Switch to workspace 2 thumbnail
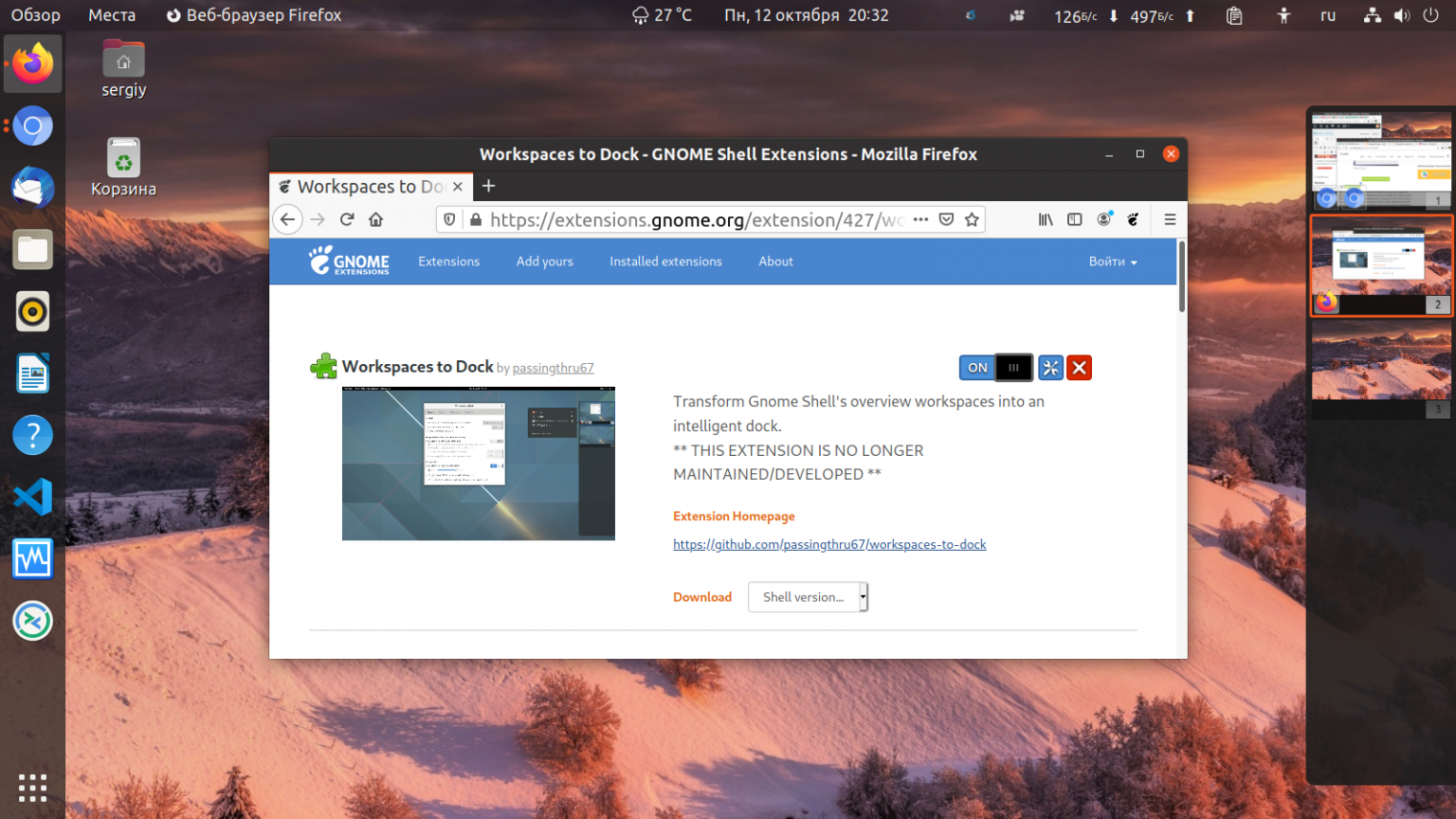 [1381, 265]
